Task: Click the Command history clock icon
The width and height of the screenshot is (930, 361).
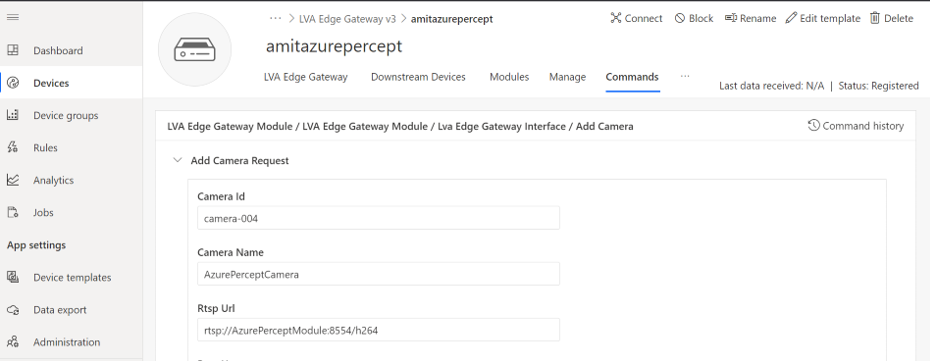Action: 814,125
